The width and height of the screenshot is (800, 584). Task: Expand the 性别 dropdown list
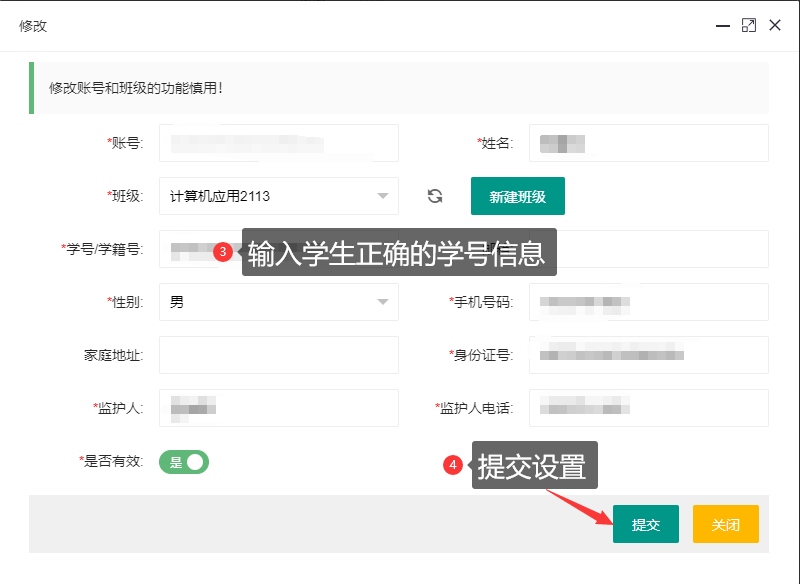(278, 302)
